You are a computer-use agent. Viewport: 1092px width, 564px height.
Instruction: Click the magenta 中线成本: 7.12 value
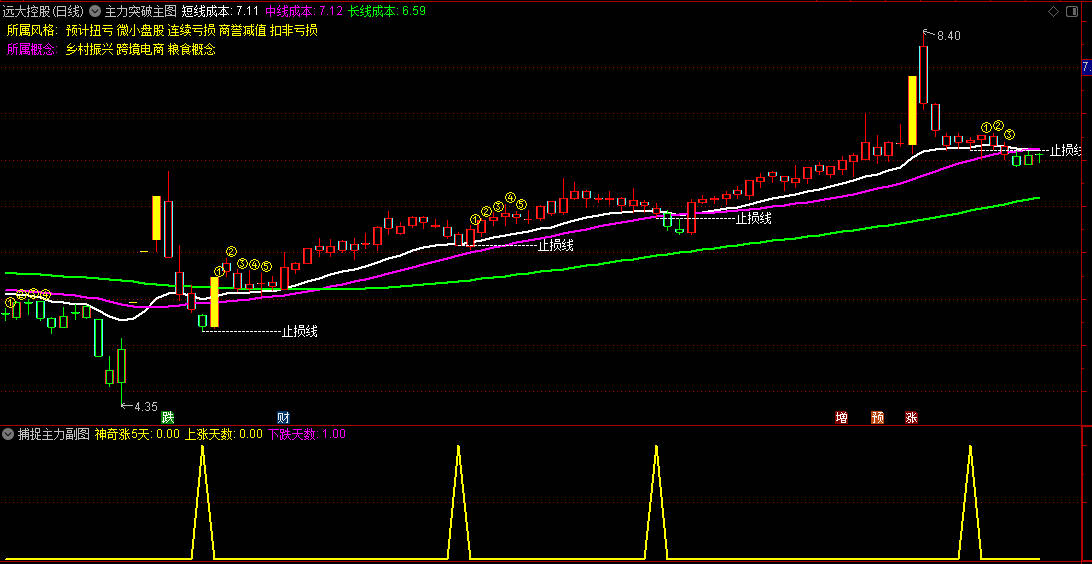(x=304, y=11)
